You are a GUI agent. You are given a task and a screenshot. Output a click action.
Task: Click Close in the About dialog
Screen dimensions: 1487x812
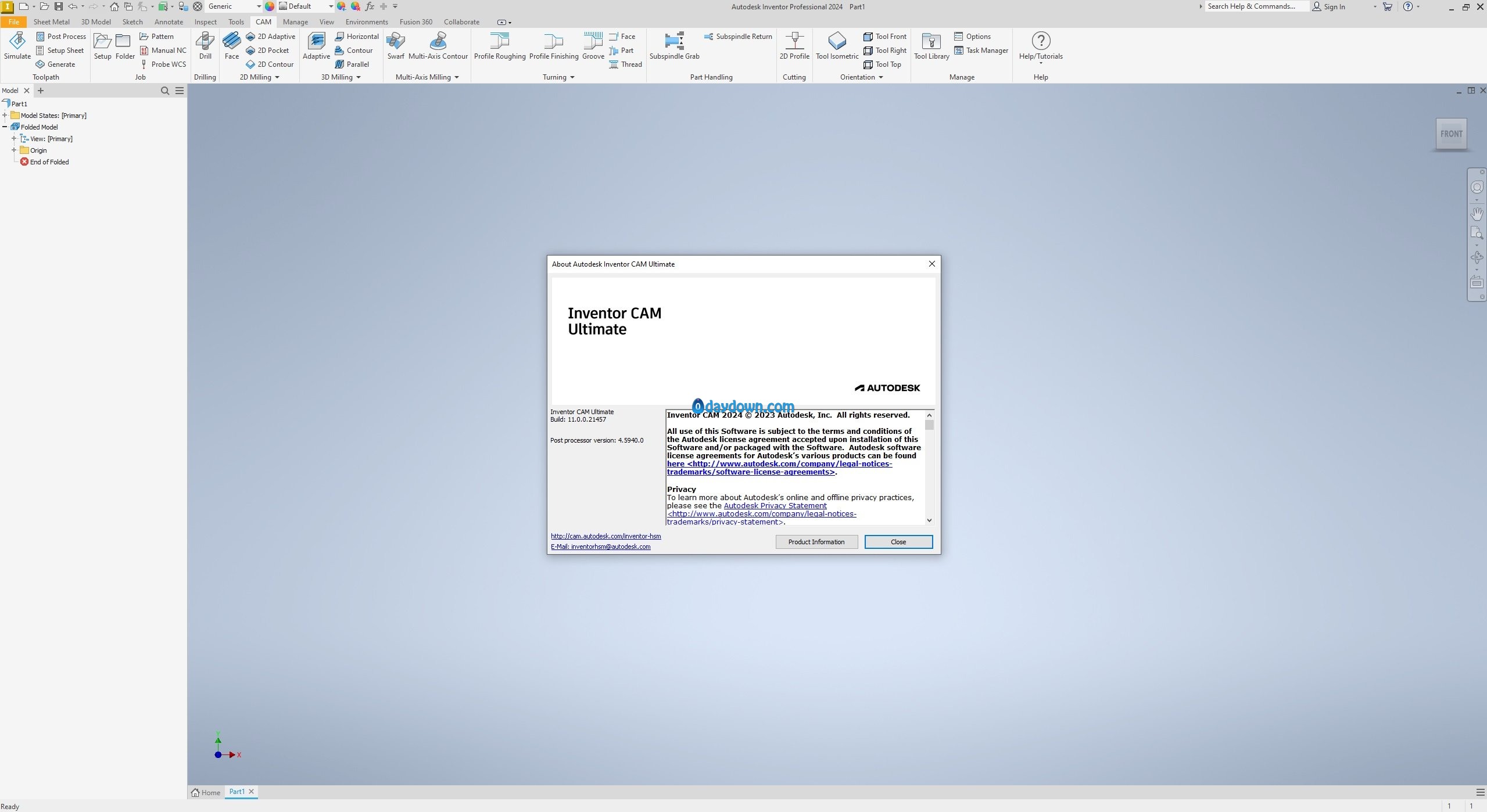point(898,542)
